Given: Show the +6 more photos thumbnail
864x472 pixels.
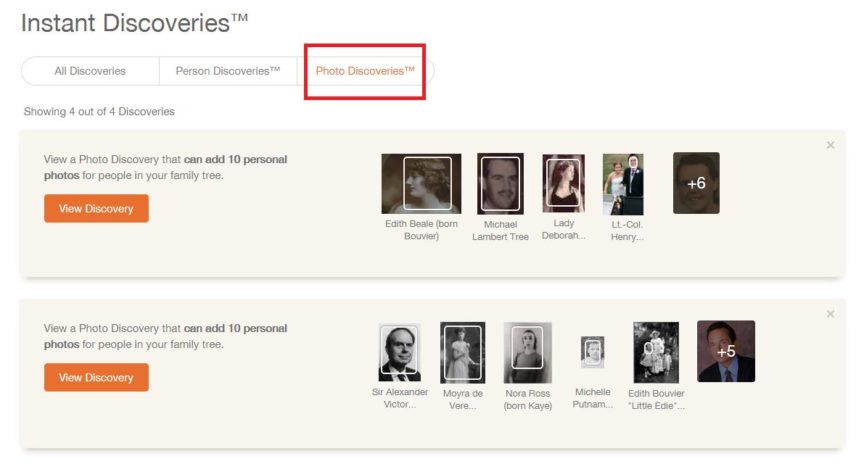Looking at the screenshot, I should point(696,183).
